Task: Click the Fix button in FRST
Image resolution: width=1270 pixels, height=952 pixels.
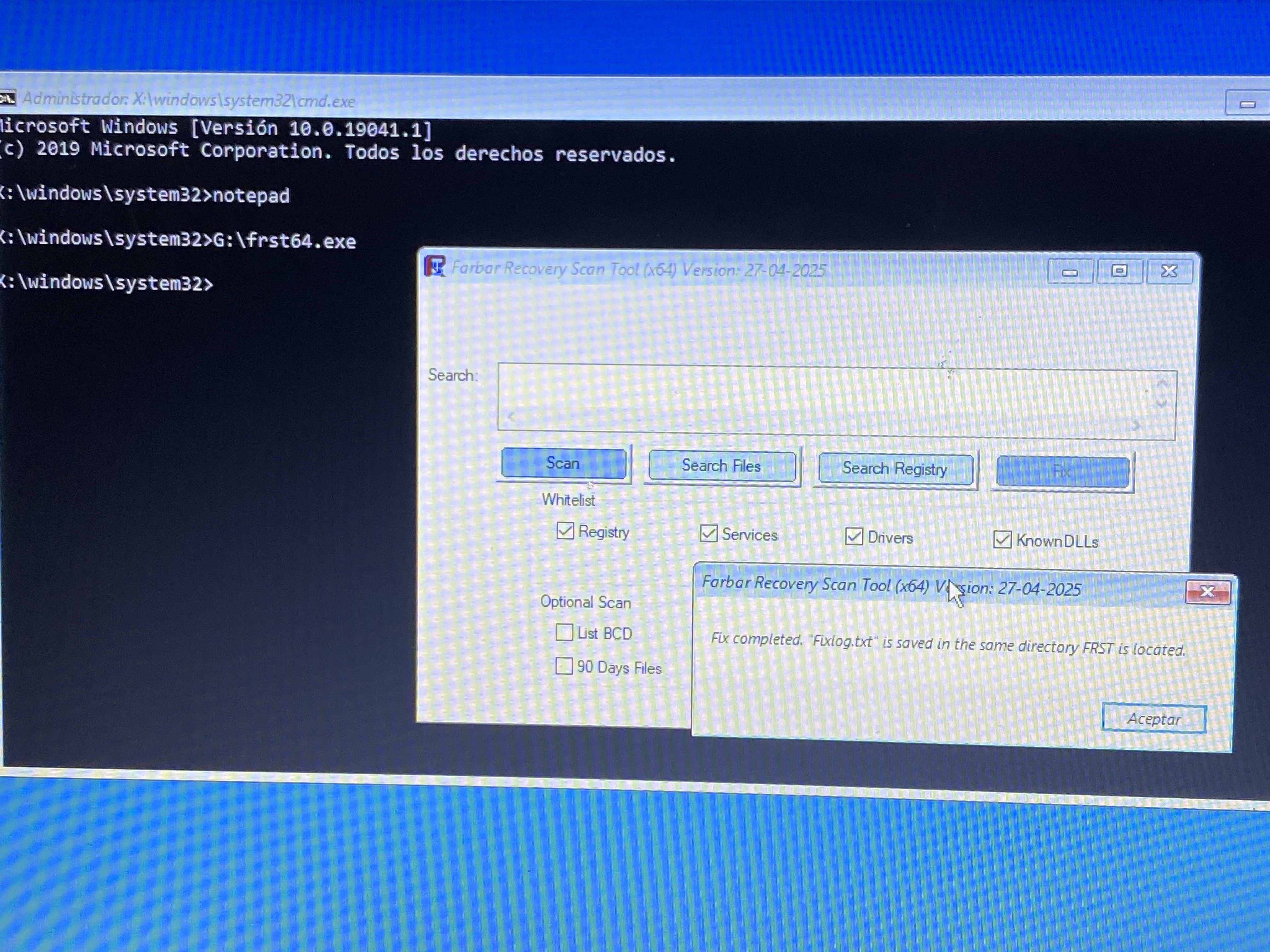Action: (x=1063, y=472)
